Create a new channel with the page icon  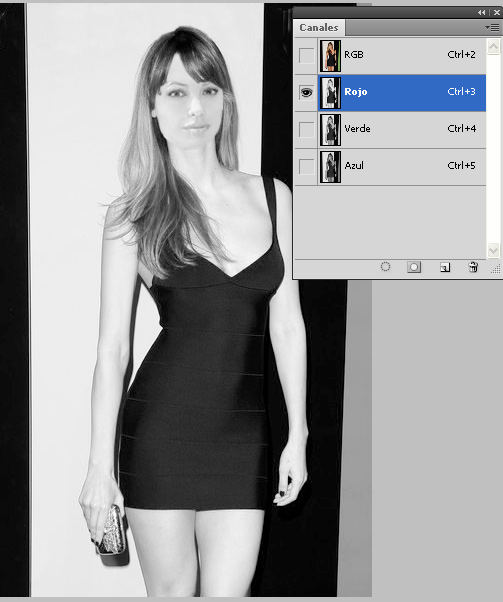445,267
